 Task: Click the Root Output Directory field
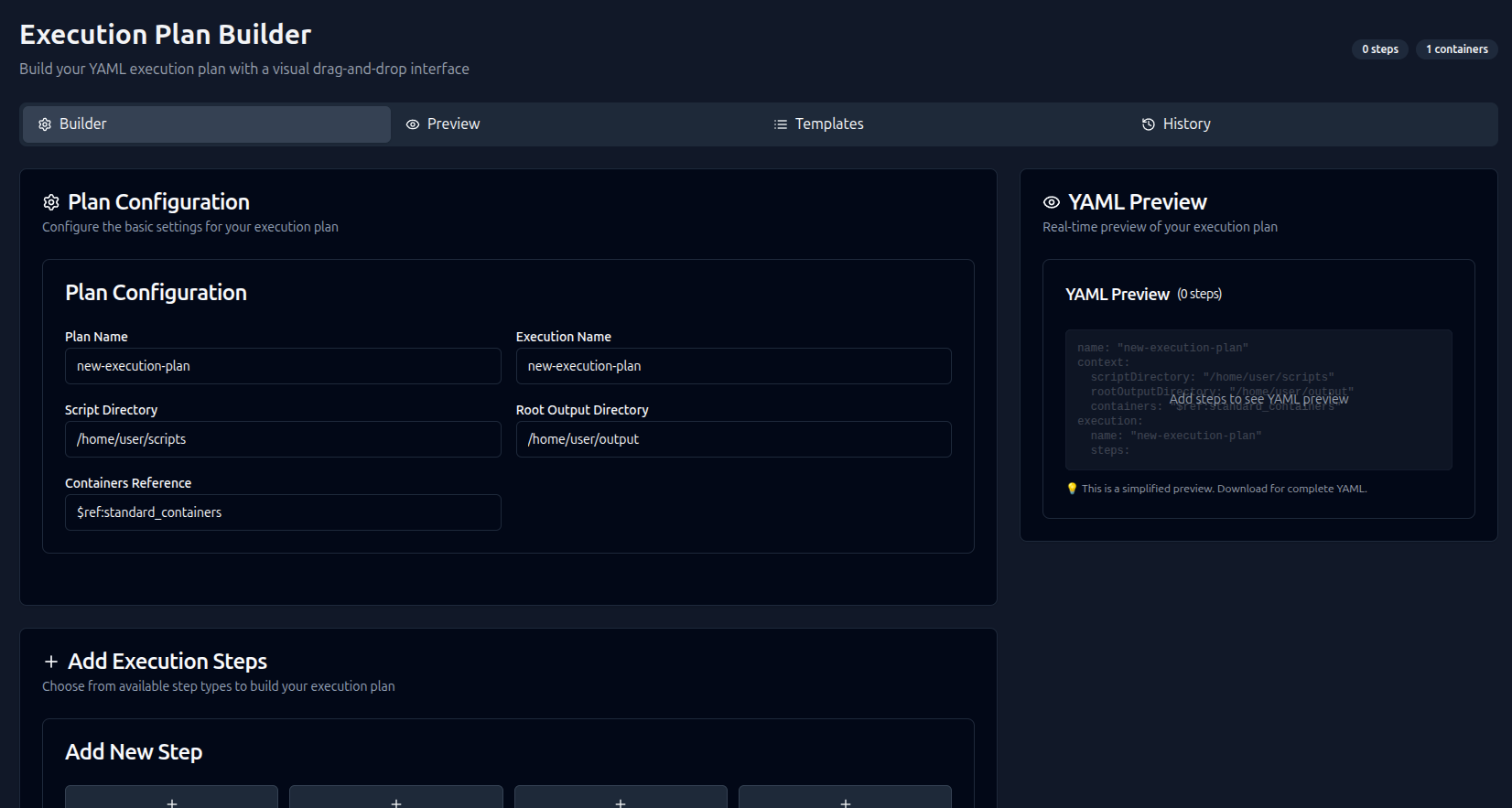pyautogui.click(x=733, y=439)
